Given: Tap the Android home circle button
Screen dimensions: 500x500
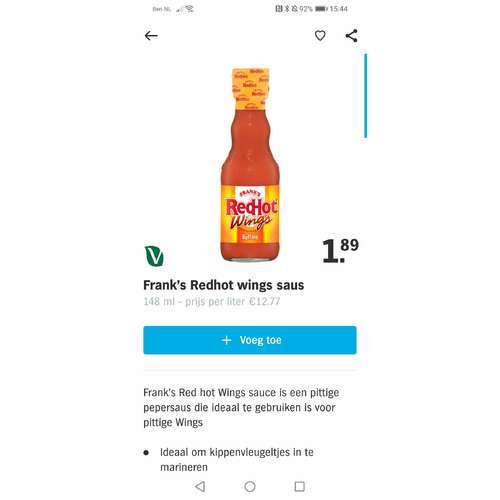Looking at the screenshot, I should click(x=250, y=486).
